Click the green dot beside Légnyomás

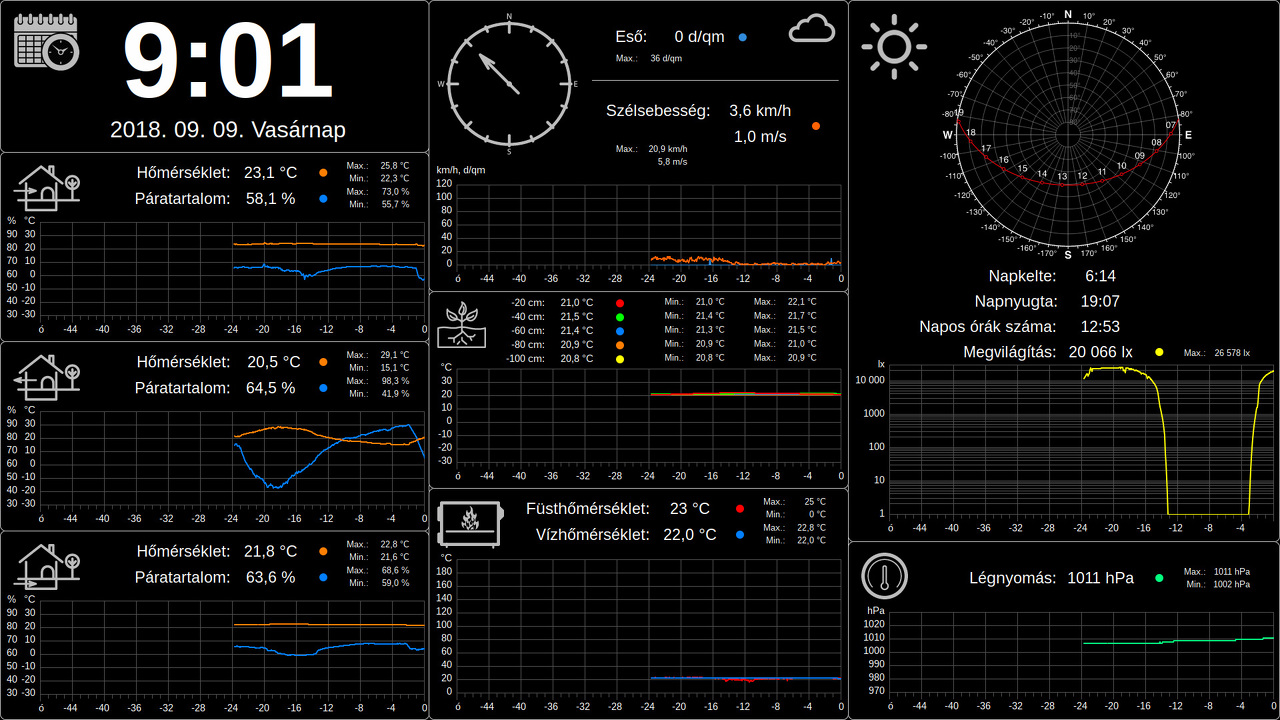coord(1160,577)
